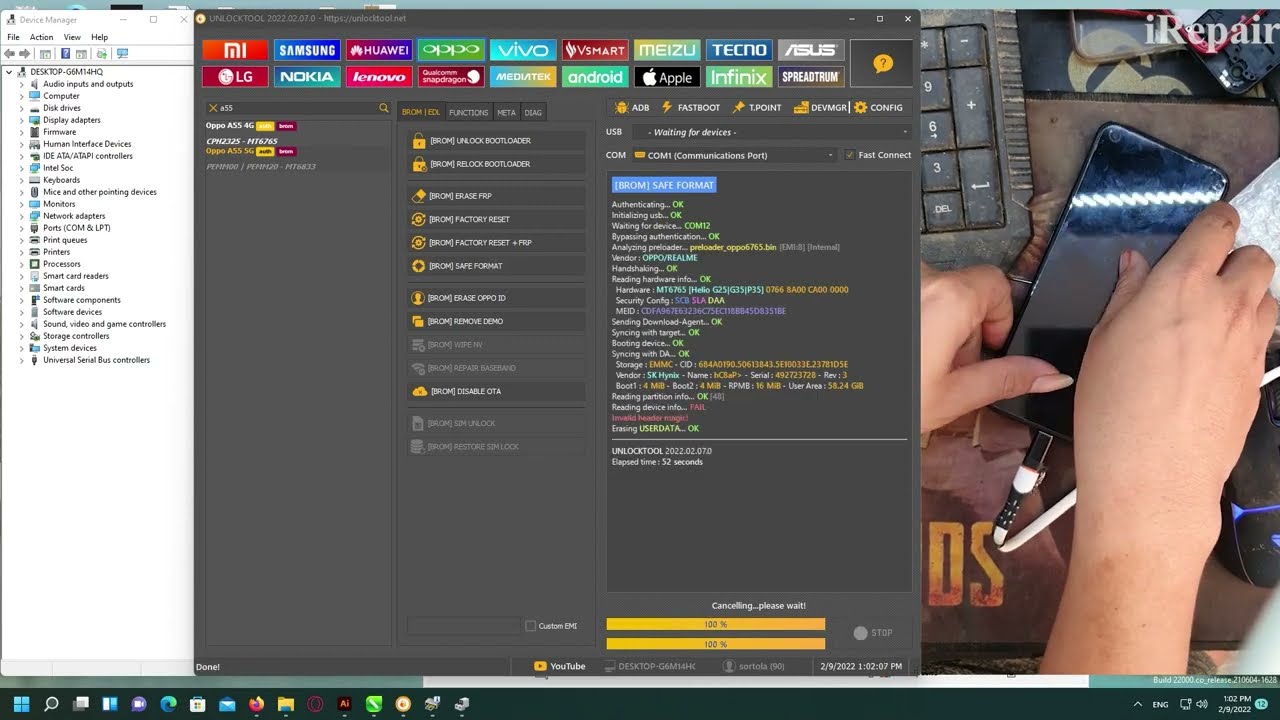Select the MediaTek brand logo
The width and height of the screenshot is (1280, 720).
[x=523, y=77]
